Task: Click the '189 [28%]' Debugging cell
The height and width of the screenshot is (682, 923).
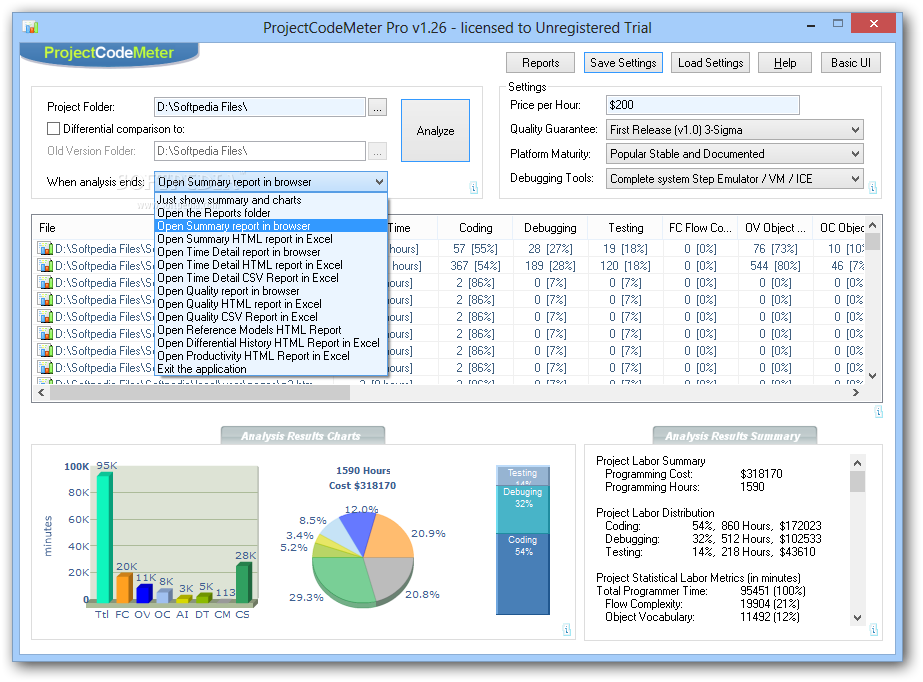Action: (x=550, y=266)
